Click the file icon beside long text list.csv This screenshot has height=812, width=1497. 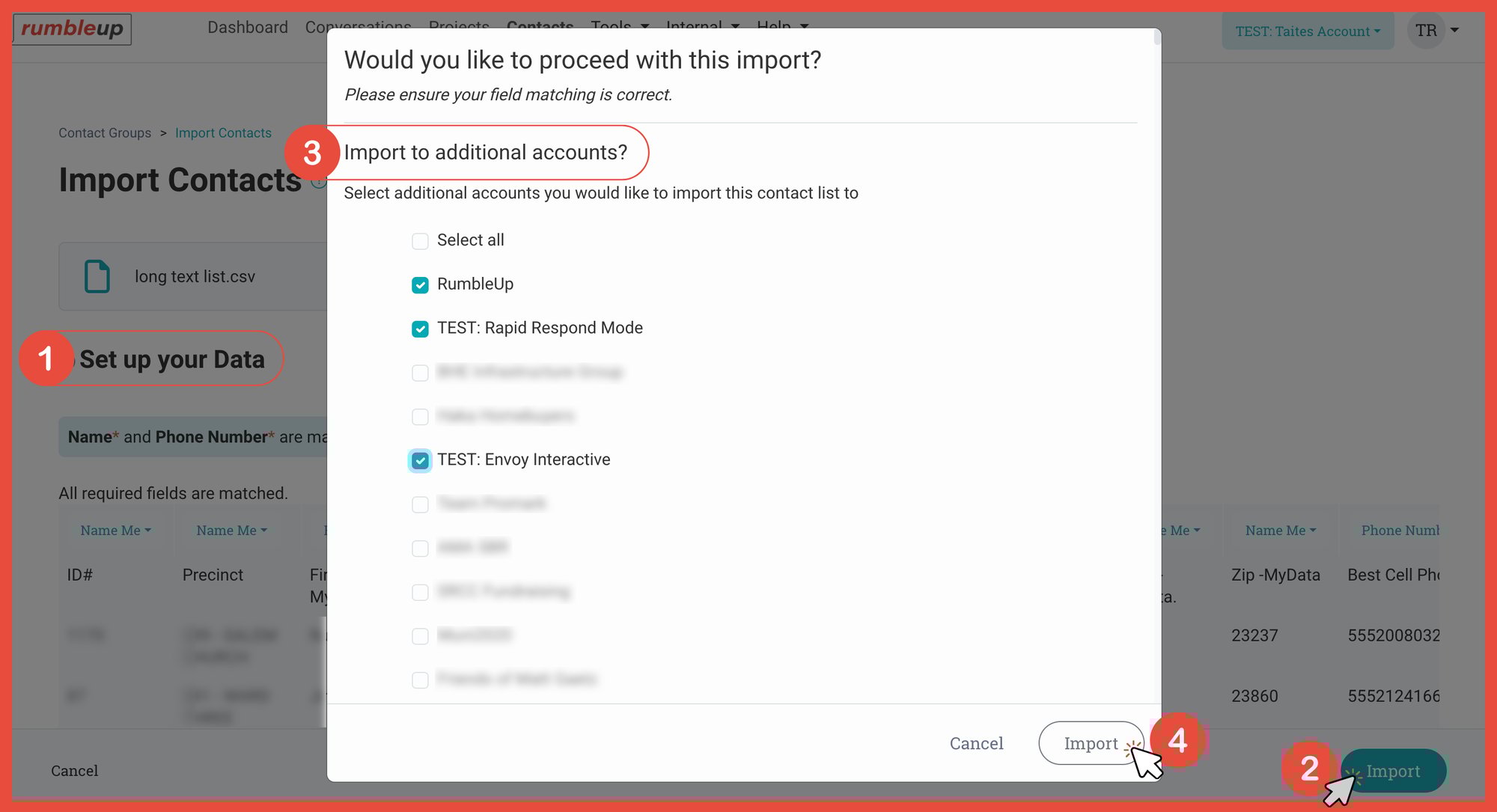pos(96,276)
